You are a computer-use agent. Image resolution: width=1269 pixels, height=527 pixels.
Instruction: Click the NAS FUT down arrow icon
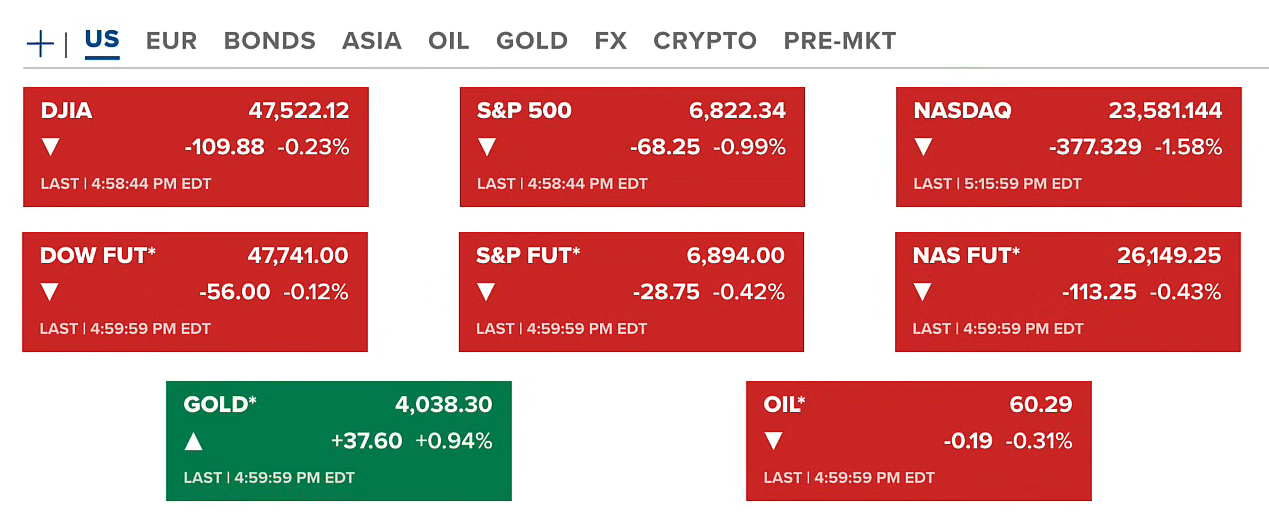[x=922, y=292]
